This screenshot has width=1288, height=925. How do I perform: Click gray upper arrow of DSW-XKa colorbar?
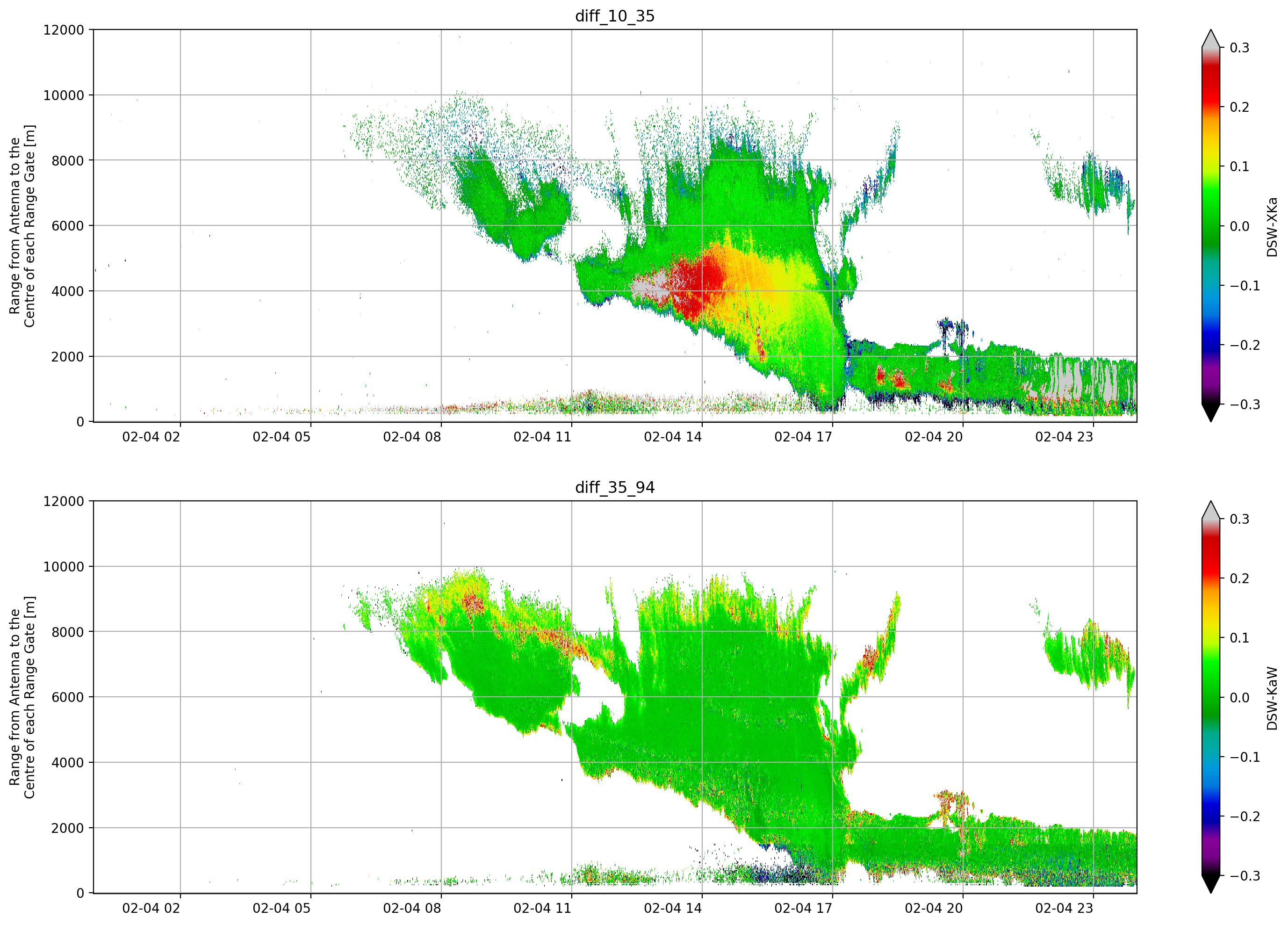click(x=1211, y=40)
